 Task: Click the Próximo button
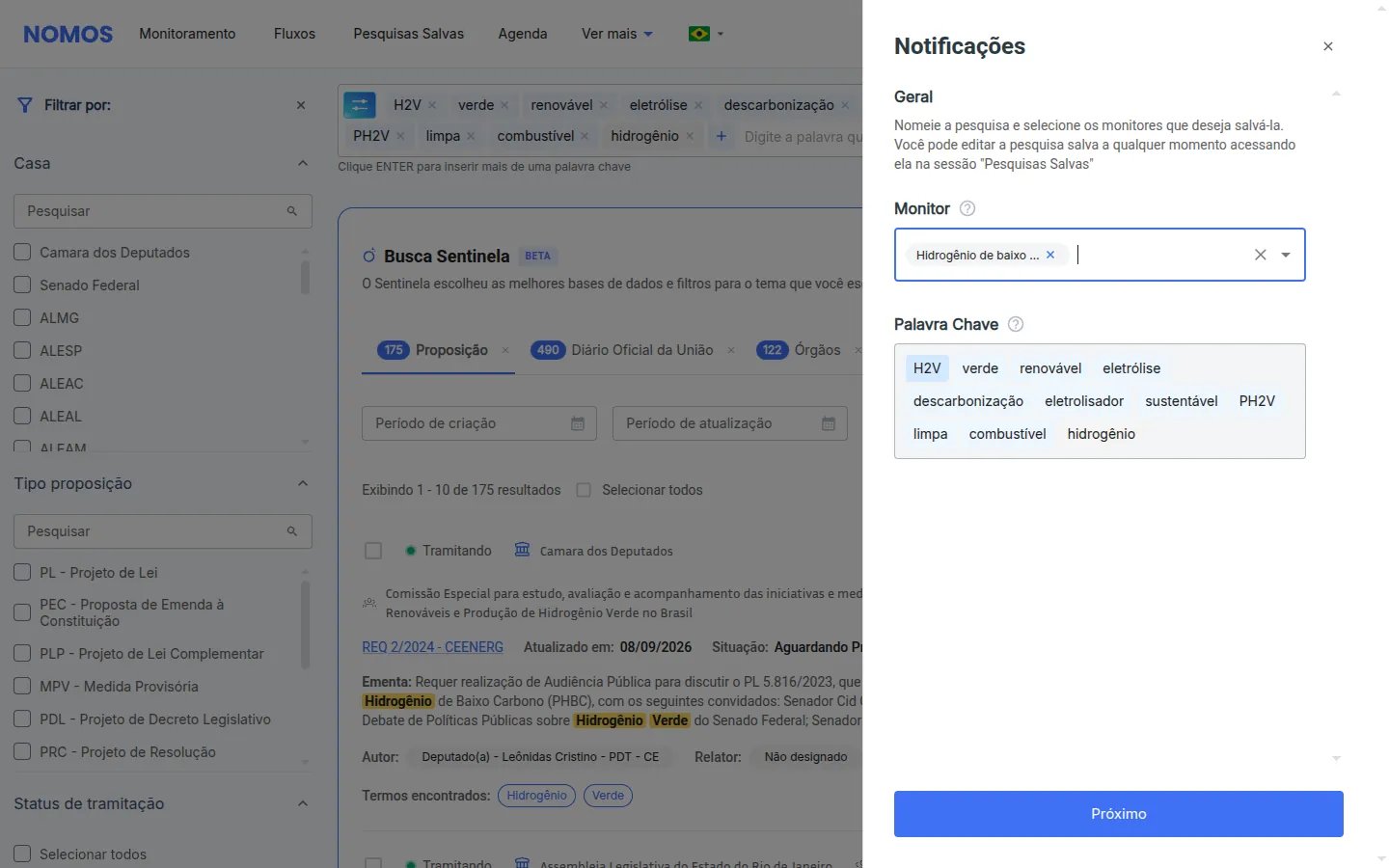click(x=1119, y=814)
